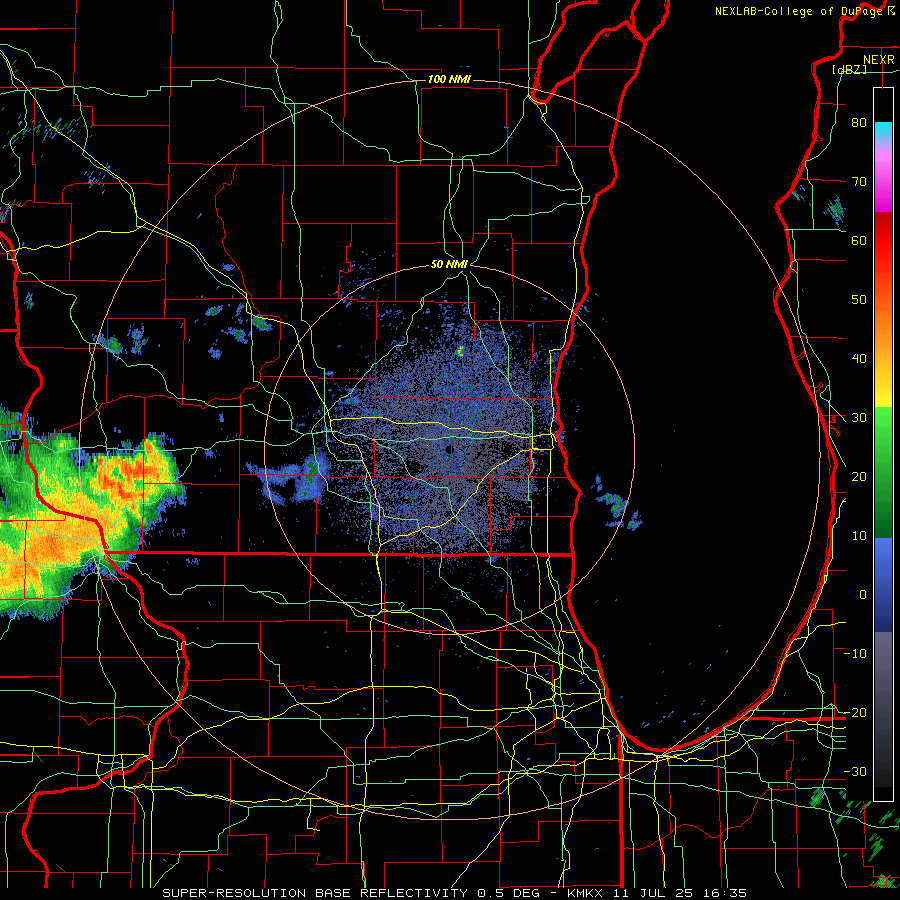Screen dimensions: 900x900
Task: Select the 10 value beside the color bar
Action: (859, 536)
